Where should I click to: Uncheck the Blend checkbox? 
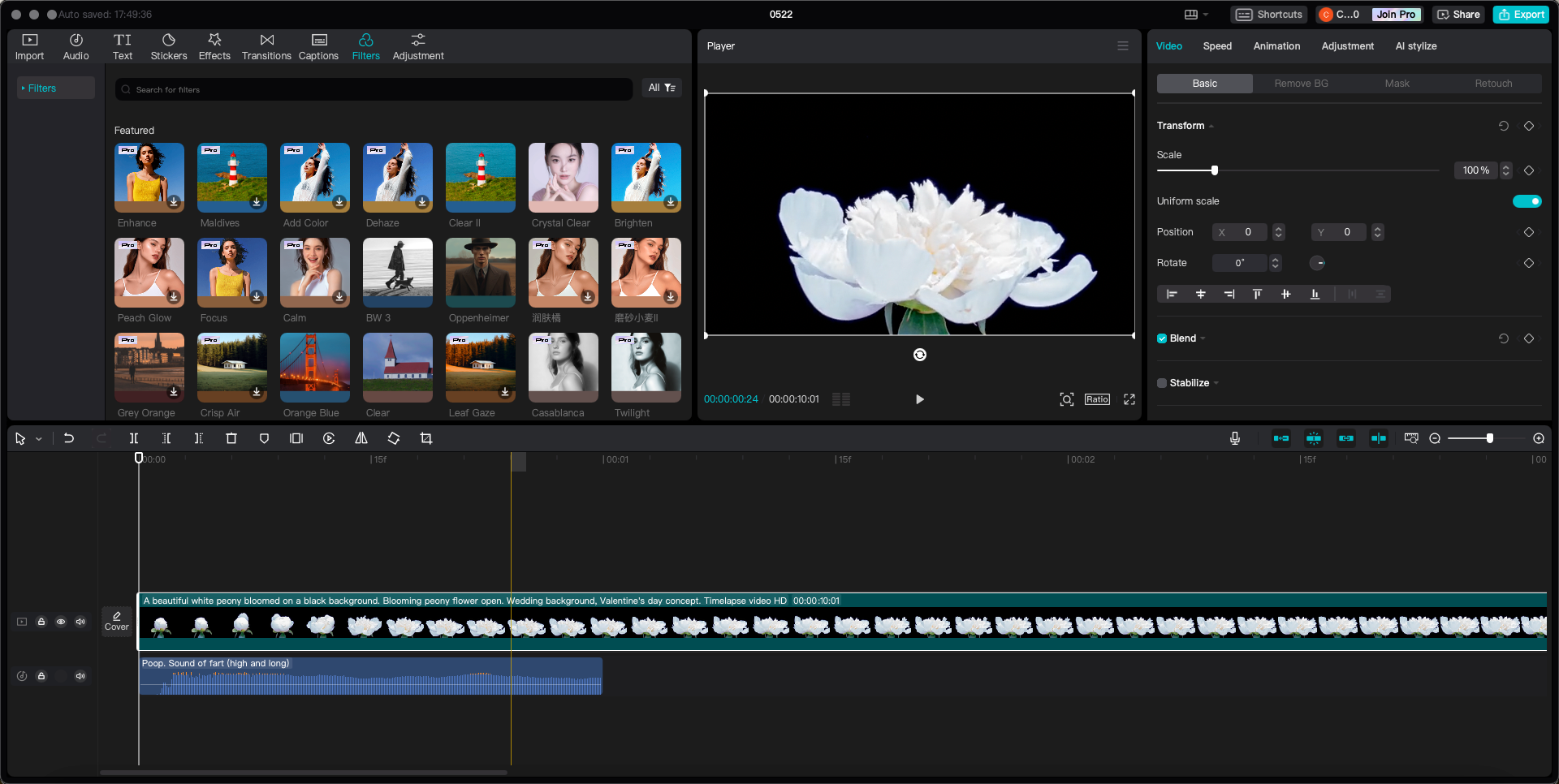pyautogui.click(x=1162, y=338)
